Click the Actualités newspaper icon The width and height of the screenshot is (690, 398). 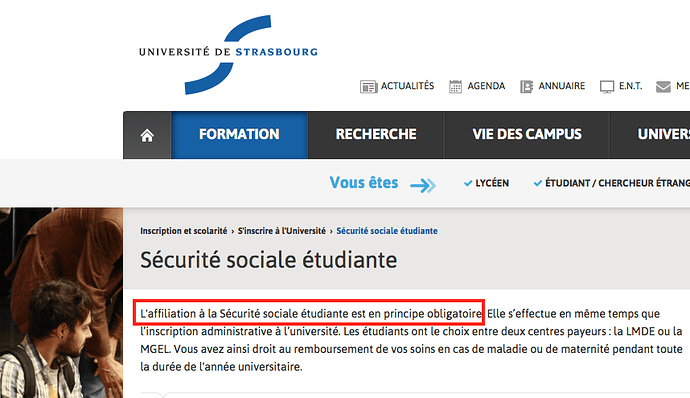click(x=368, y=87)
